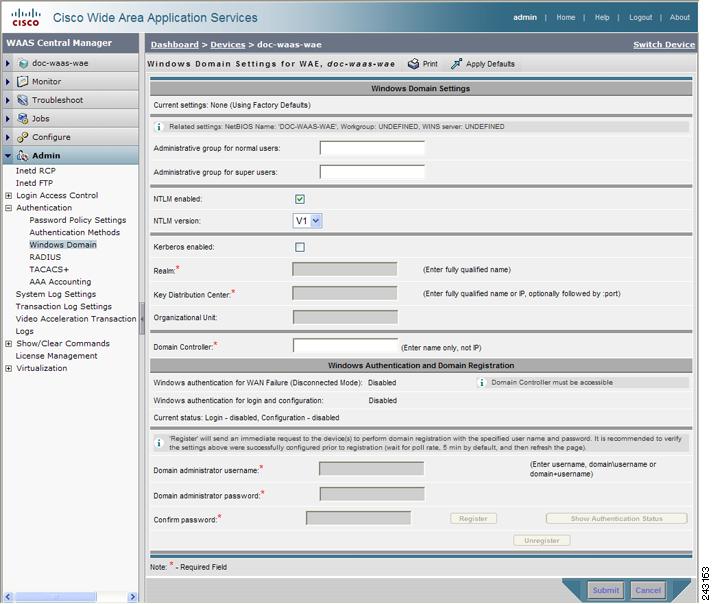Expand the Virtualization tree node
Screen dimensions: 712x604
(9, 368)
